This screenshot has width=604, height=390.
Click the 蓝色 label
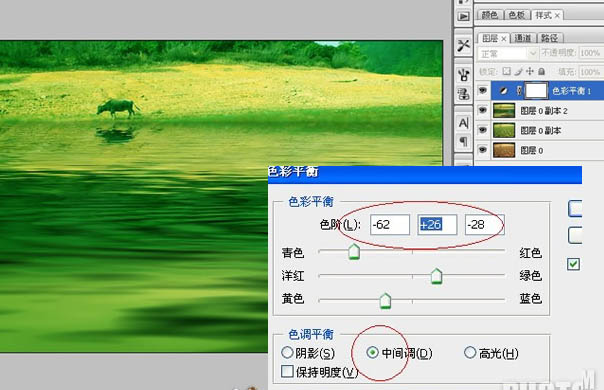(x=530, y=298)
